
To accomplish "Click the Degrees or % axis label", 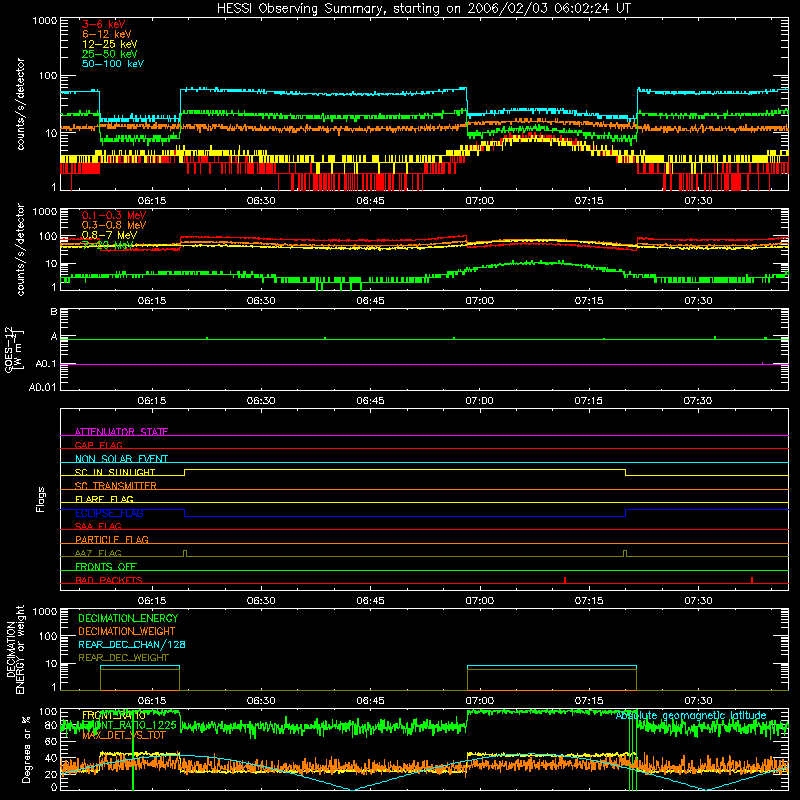I will click(x=26, y=749).
